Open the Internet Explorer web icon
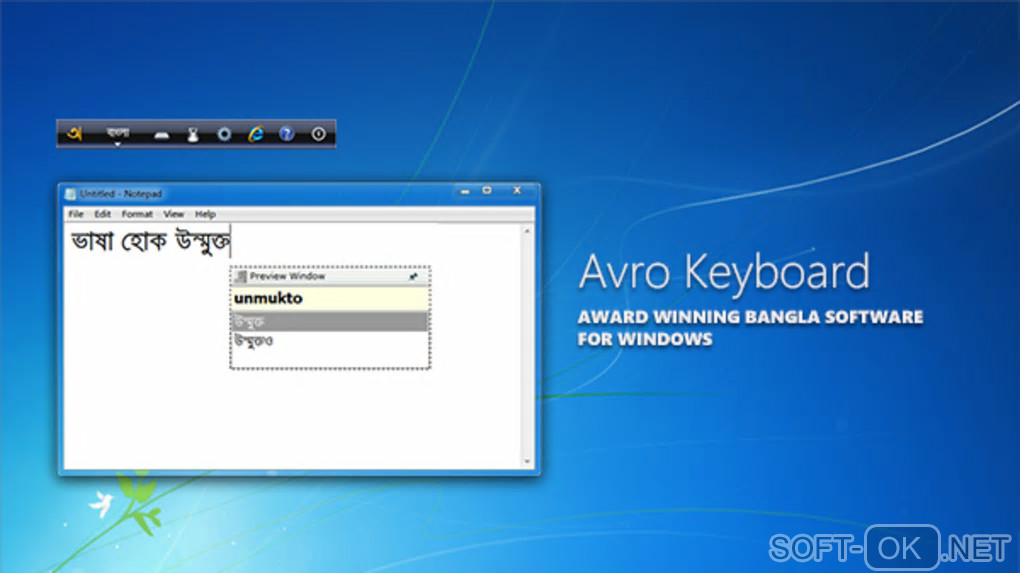 256,134
